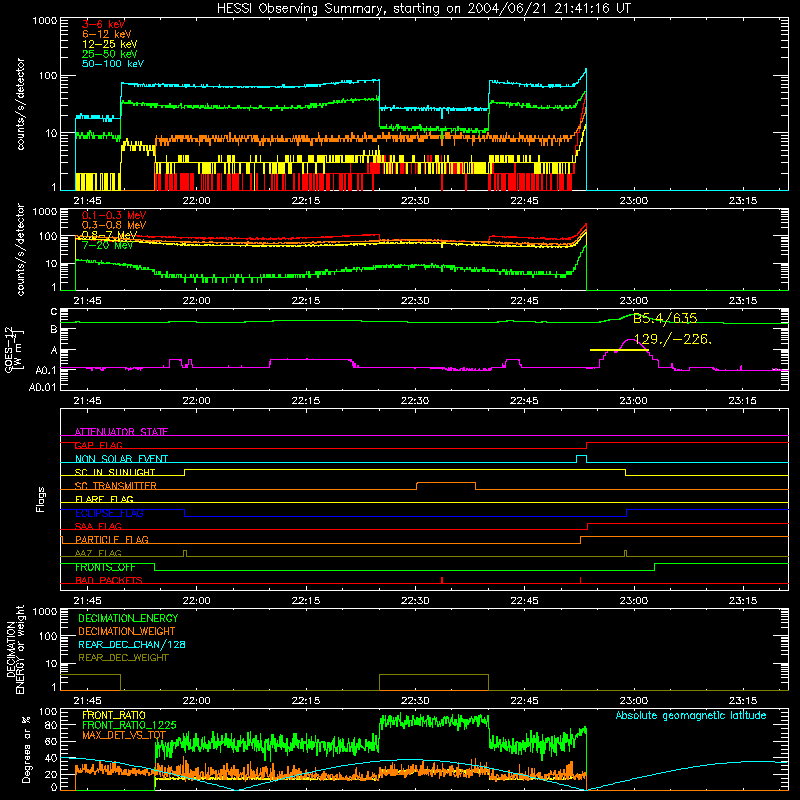The width and height of the screenshot is (800, 800).
Task: Click the green 7-20 MeV legend label
Action: (107, 245)
